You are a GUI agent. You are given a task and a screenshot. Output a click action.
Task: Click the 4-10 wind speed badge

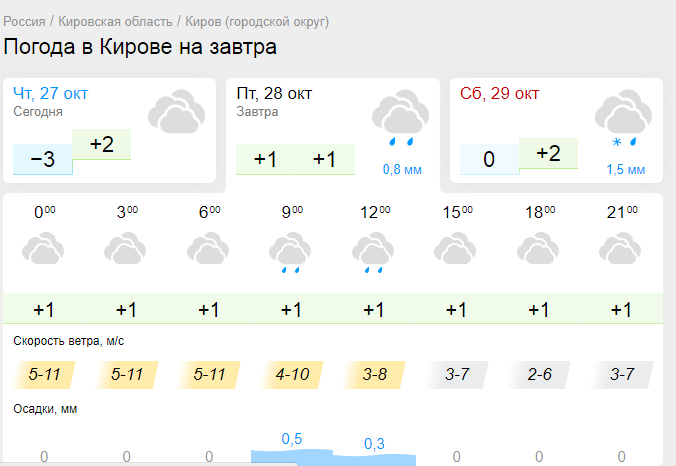pos(292,375)
